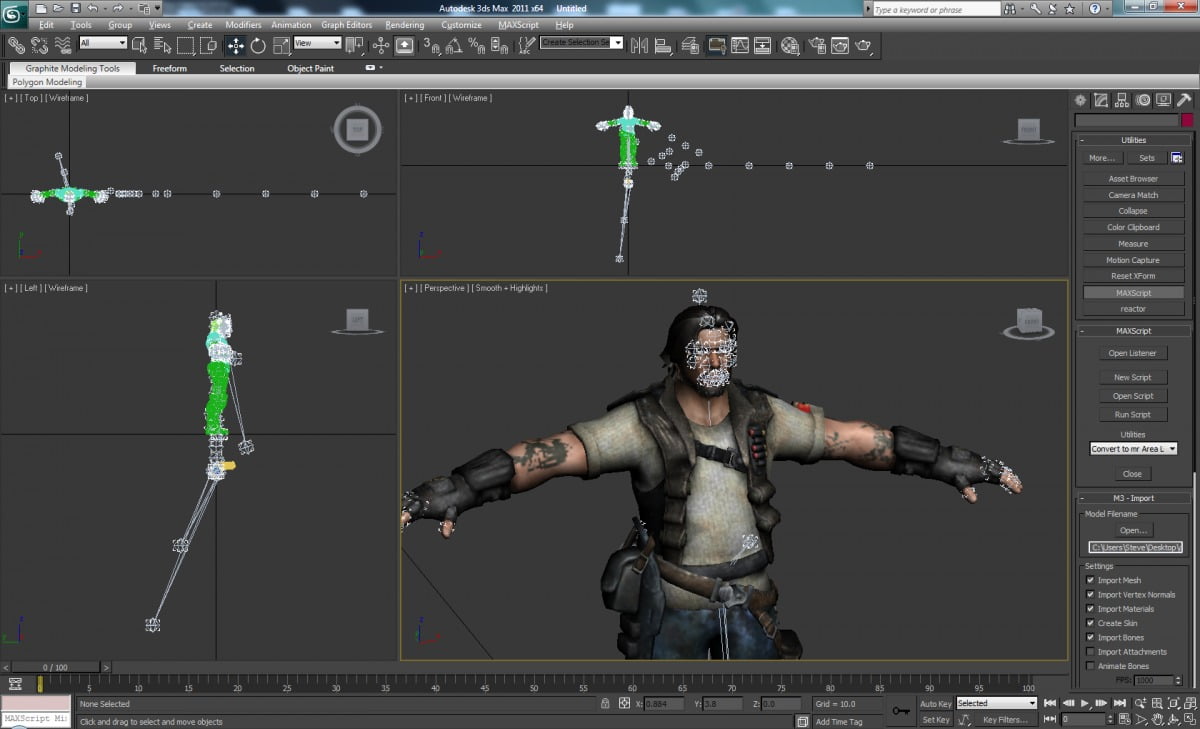1200x729 pixels.
Task: Click the Mirror tool icon
Action: click(639, 45)
